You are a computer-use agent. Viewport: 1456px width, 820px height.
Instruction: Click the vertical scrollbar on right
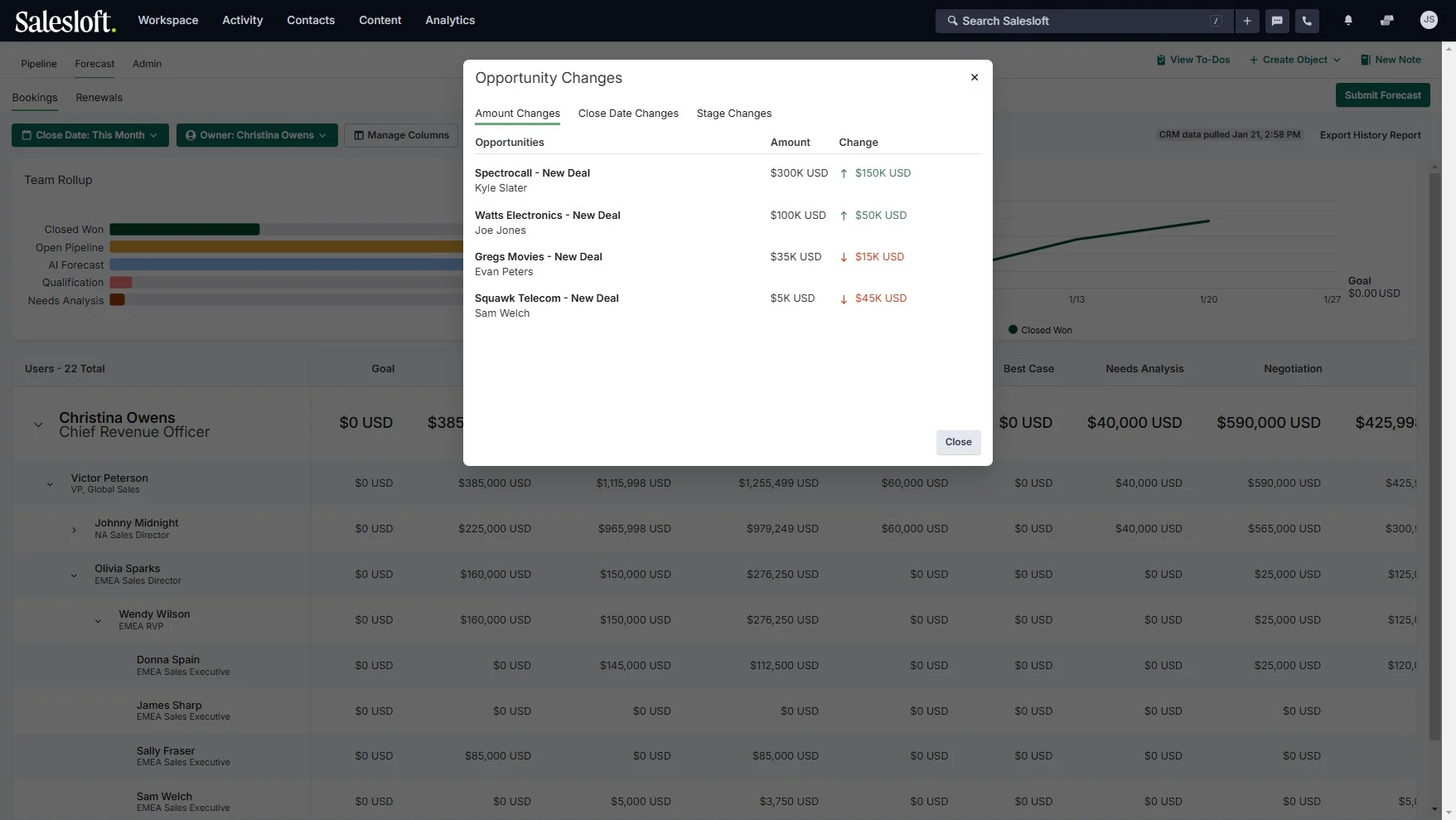(x=1435, y=456)
